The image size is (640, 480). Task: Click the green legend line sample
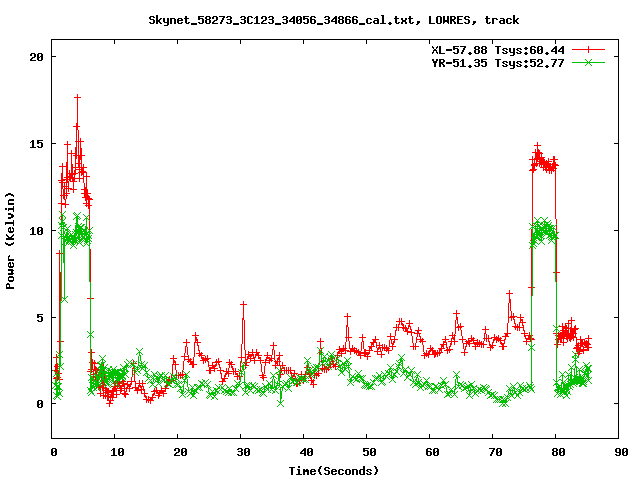[x=588, y=62]
